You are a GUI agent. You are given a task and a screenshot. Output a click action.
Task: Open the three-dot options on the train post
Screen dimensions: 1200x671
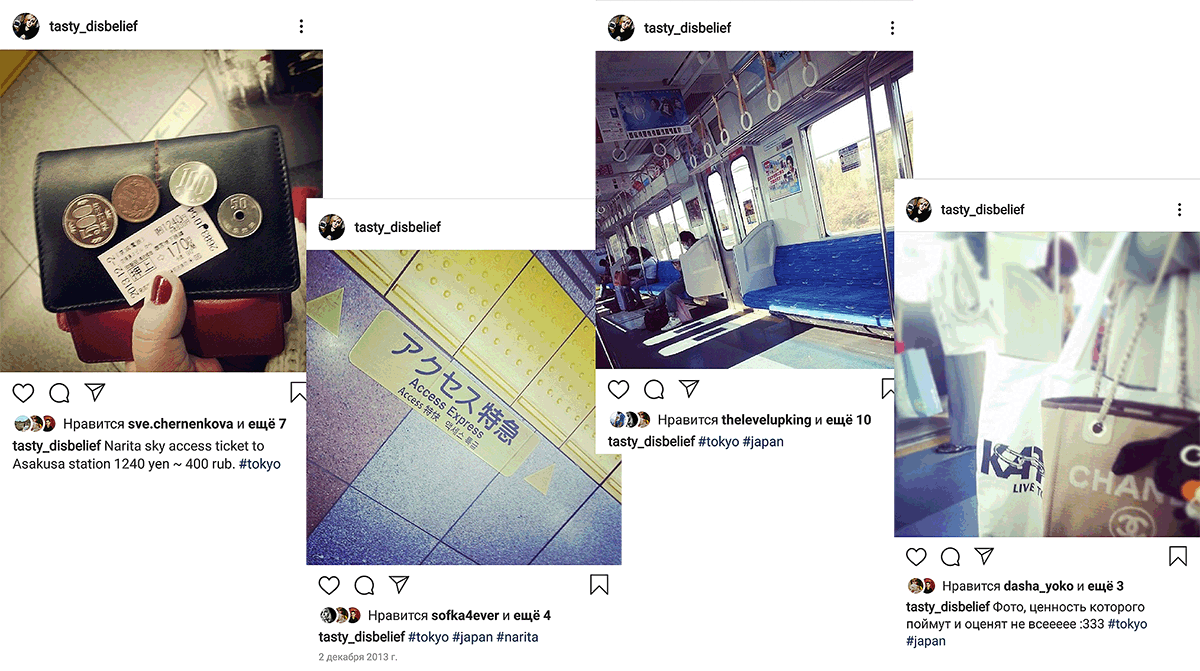pos(893,28)
